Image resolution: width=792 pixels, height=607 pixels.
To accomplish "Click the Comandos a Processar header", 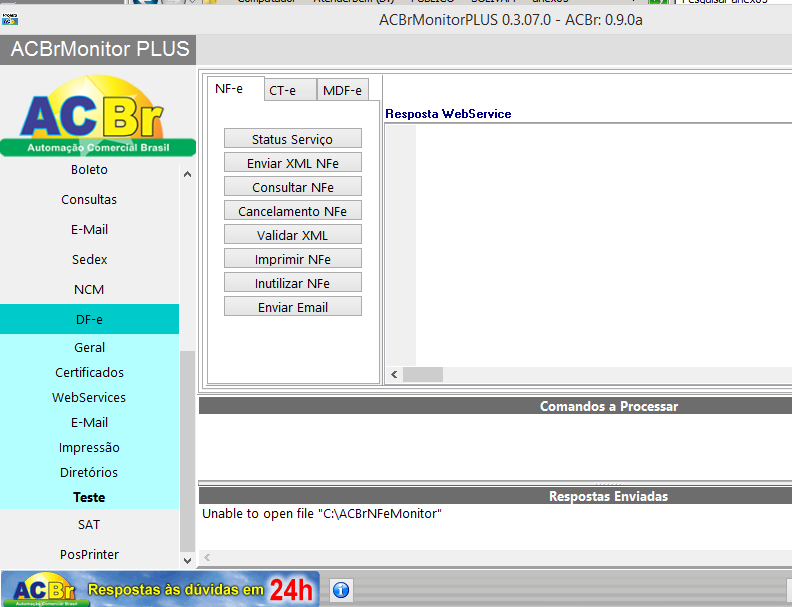I will [496, 406].
